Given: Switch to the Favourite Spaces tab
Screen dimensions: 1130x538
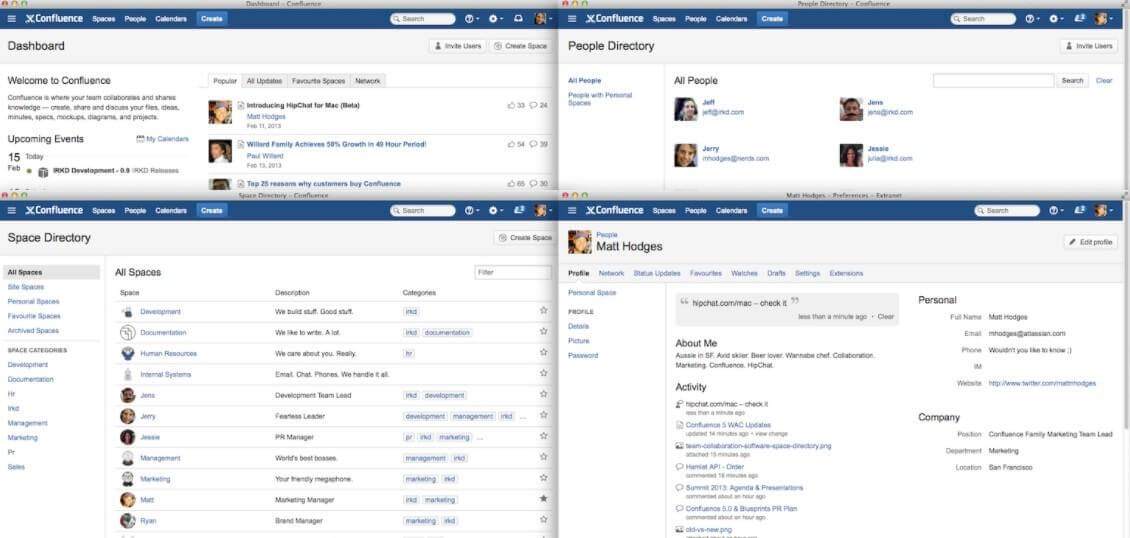Looking at the screenshot, I should click(x=319, y=81).
